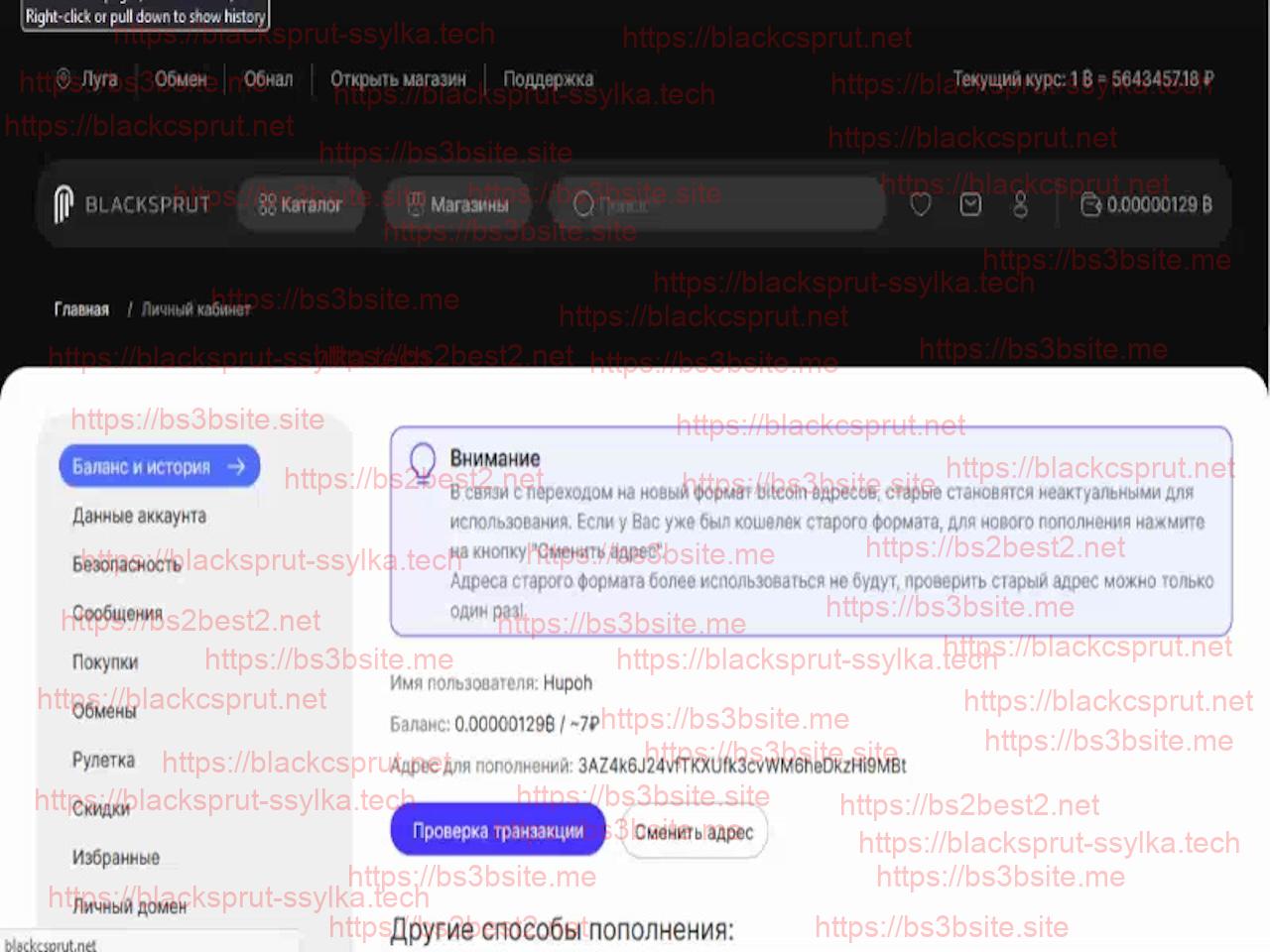The image size is (1270, 952).
Task: Click the deposit address starting 3AZ4k6J24
Action: 742,766
